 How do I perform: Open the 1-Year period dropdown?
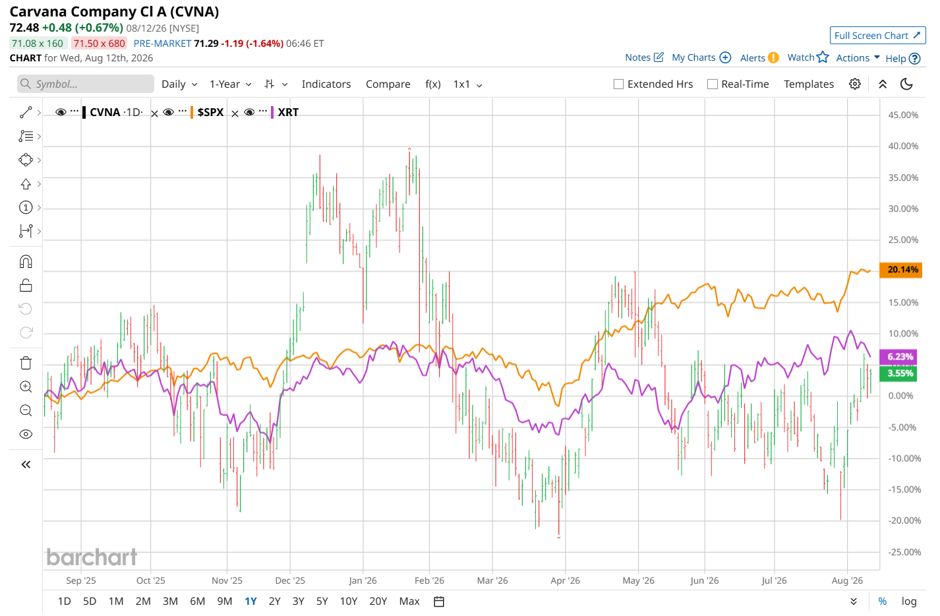230,84
